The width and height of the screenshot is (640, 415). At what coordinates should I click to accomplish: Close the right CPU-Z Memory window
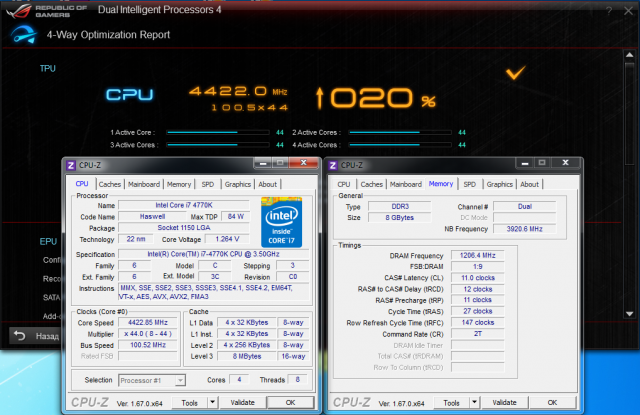tap(565, 163)
